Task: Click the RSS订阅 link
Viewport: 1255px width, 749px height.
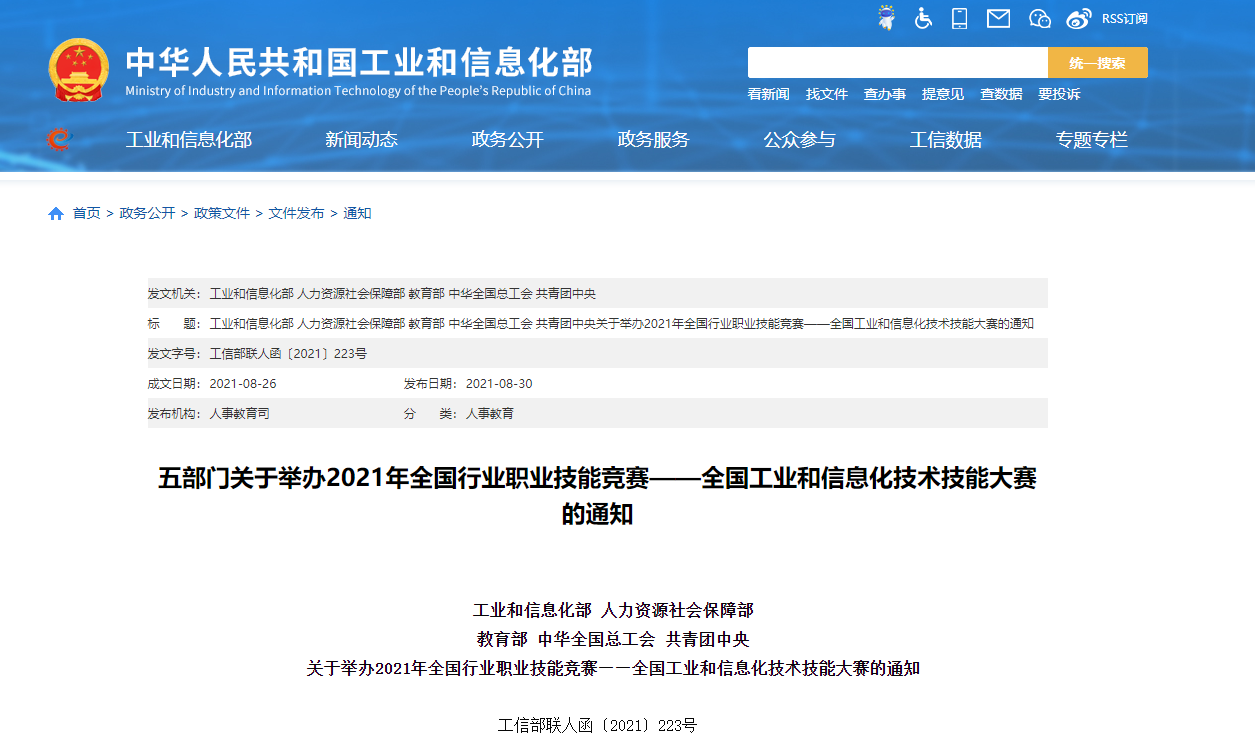Action: click(x=1124, y=19)
